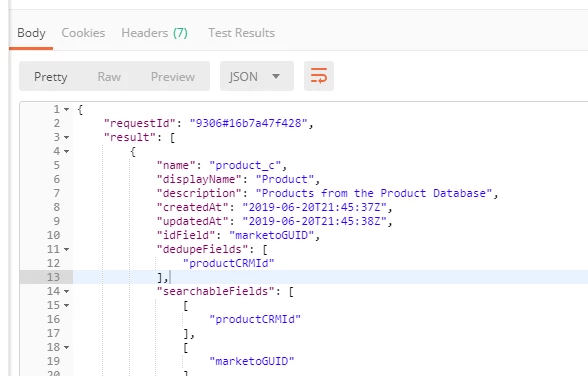The width and height of the screenshot is (588, 376).
Task: Switch to Raw view
Action: point(109,76)
